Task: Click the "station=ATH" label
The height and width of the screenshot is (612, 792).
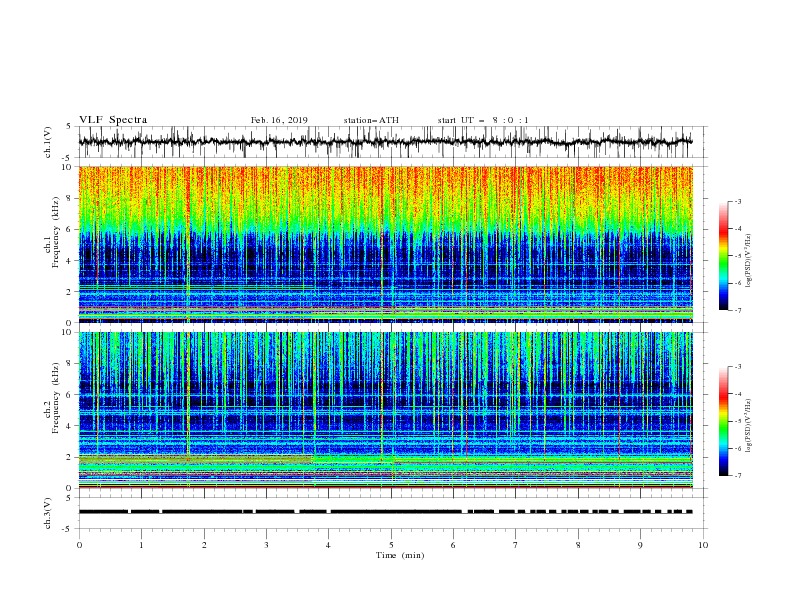Action: (371, 120)
